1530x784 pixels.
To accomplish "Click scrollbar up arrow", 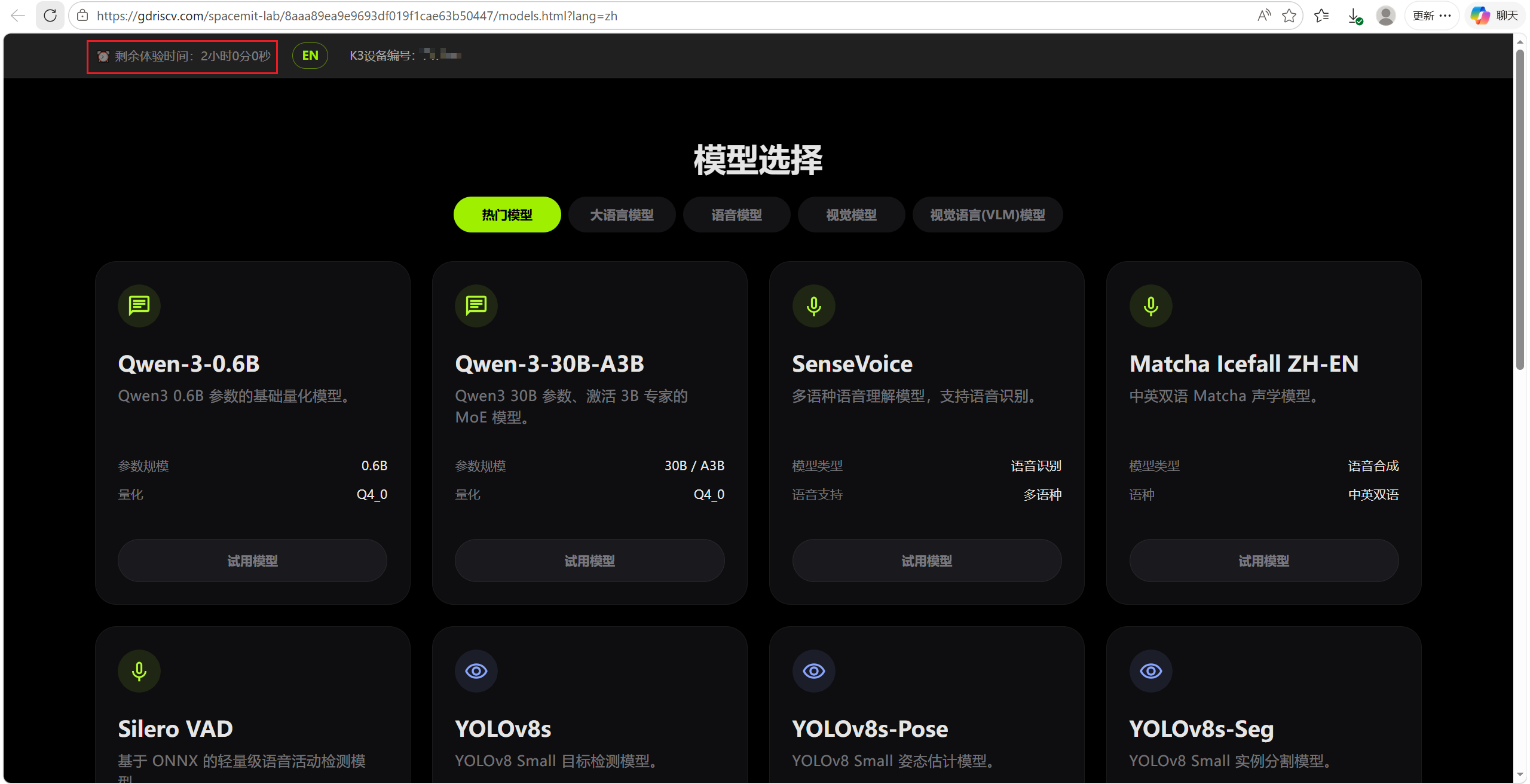I will tap(1520, 41).
